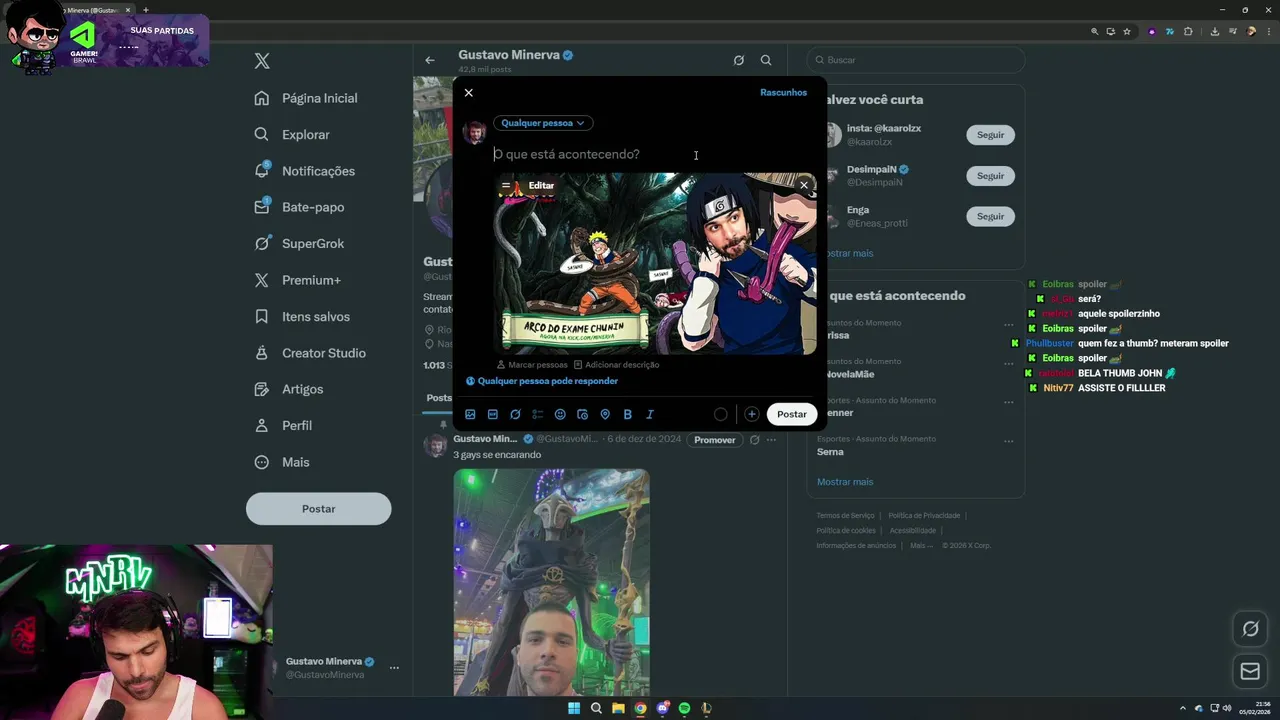The width and height of the screenshot is (1280, 720).
Task: Click the X logo in sidebar
Action: tap(262, 61)
